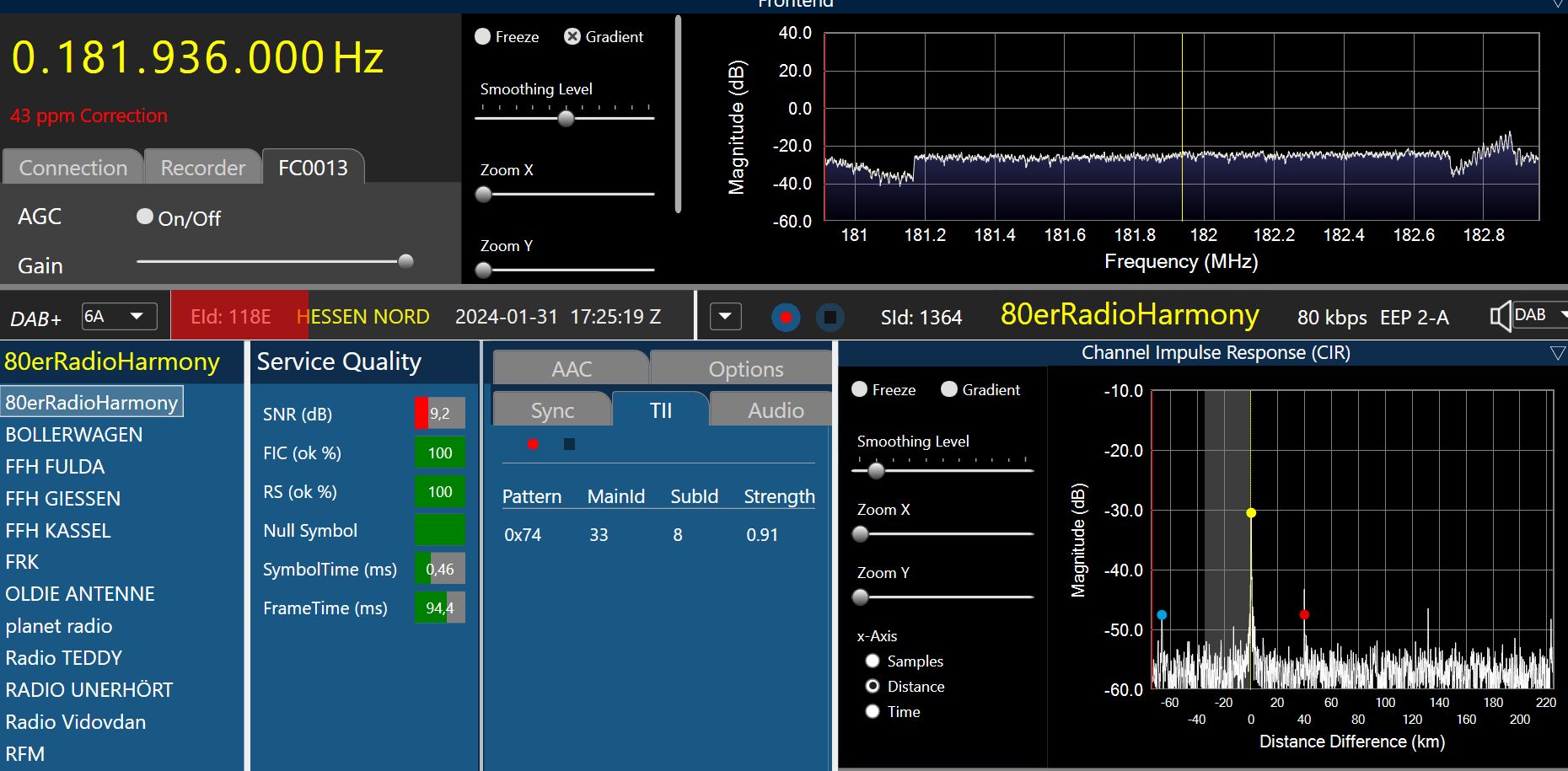Click small dark stop square in TII tab
Viewport: 1568px width, 771px height.
point(569,444)
